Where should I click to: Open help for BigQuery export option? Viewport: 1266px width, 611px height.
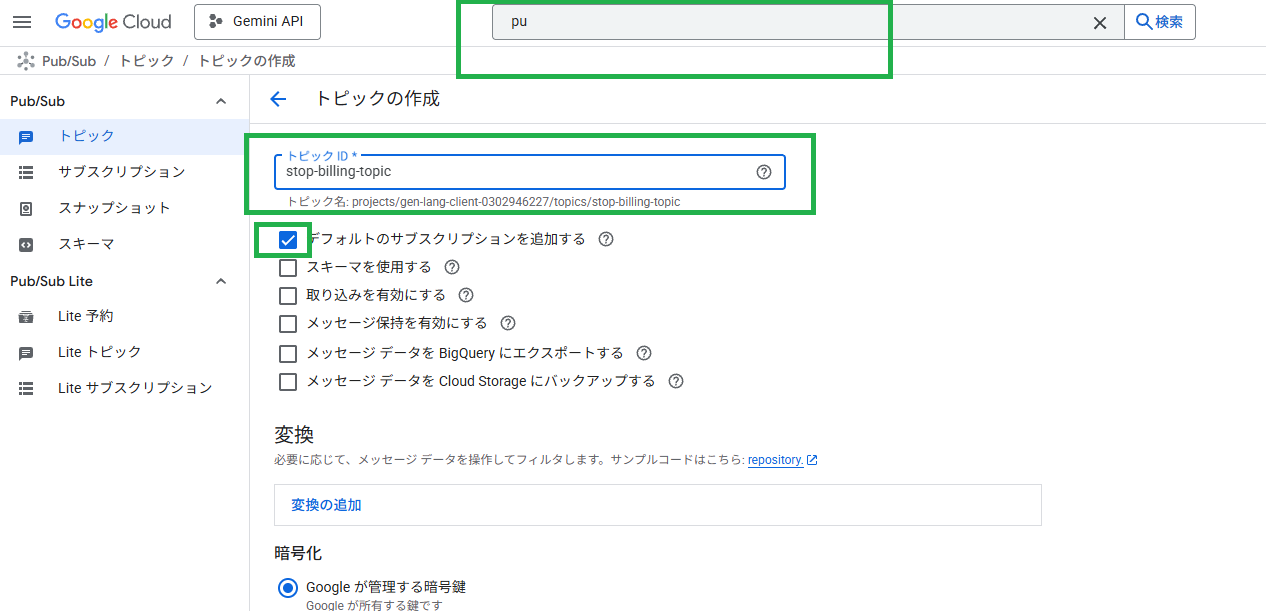[644, 353]
